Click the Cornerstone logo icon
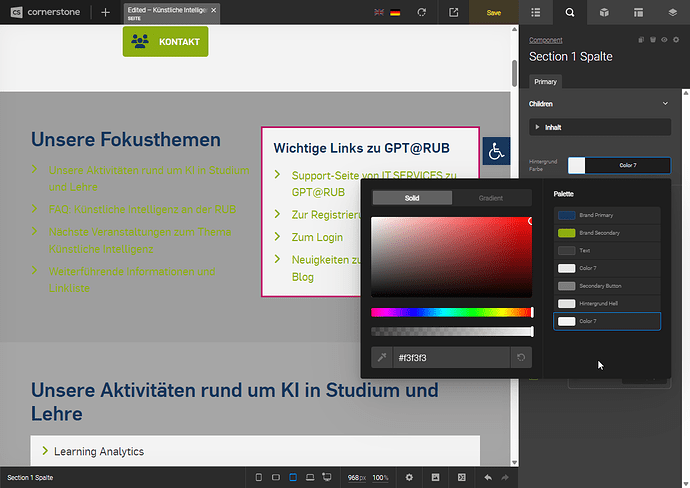The image size is (690, 488). pyautogui.click(x=16, y=12)
